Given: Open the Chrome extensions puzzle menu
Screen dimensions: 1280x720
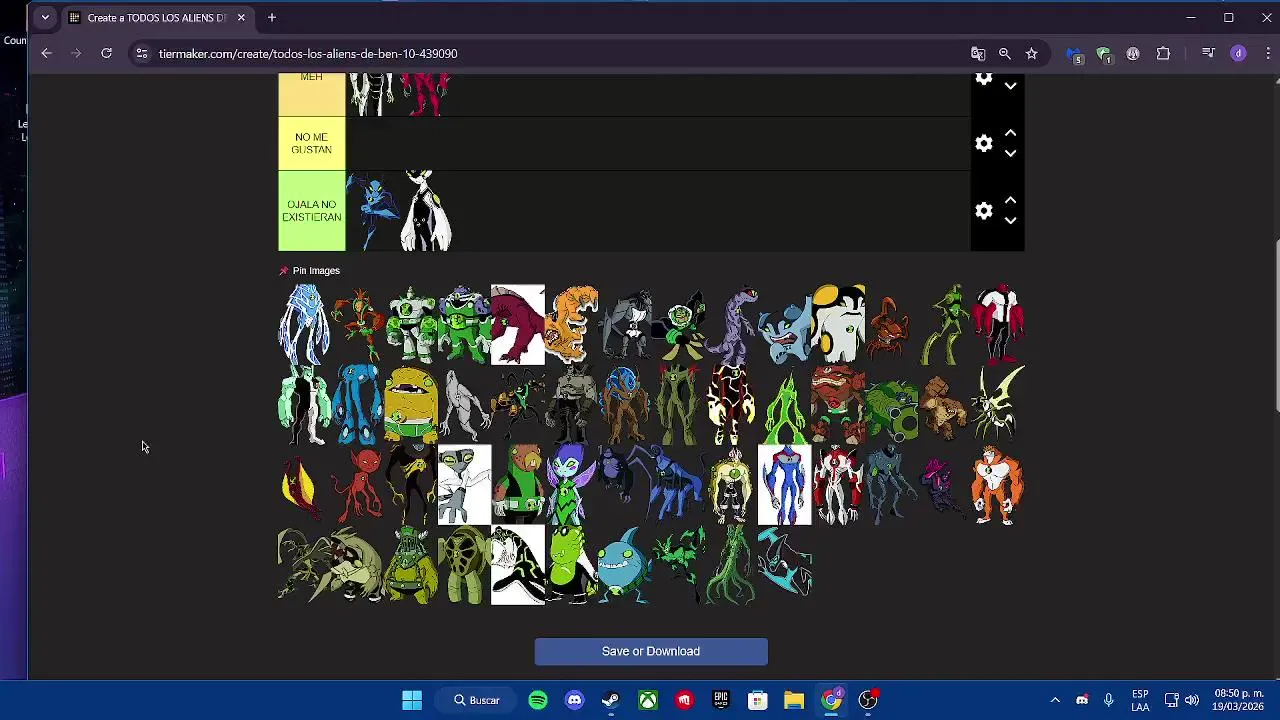Looking at the screenshot, I should [1163, 53].
